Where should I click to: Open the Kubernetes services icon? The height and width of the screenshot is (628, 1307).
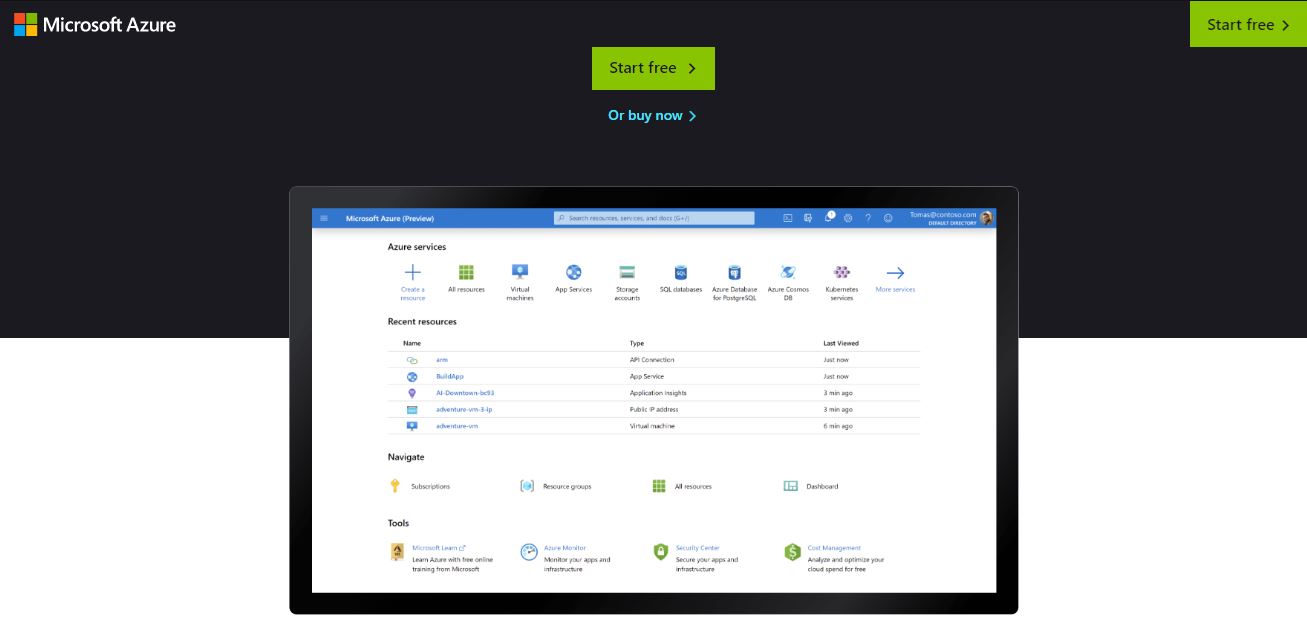point(842,272)
